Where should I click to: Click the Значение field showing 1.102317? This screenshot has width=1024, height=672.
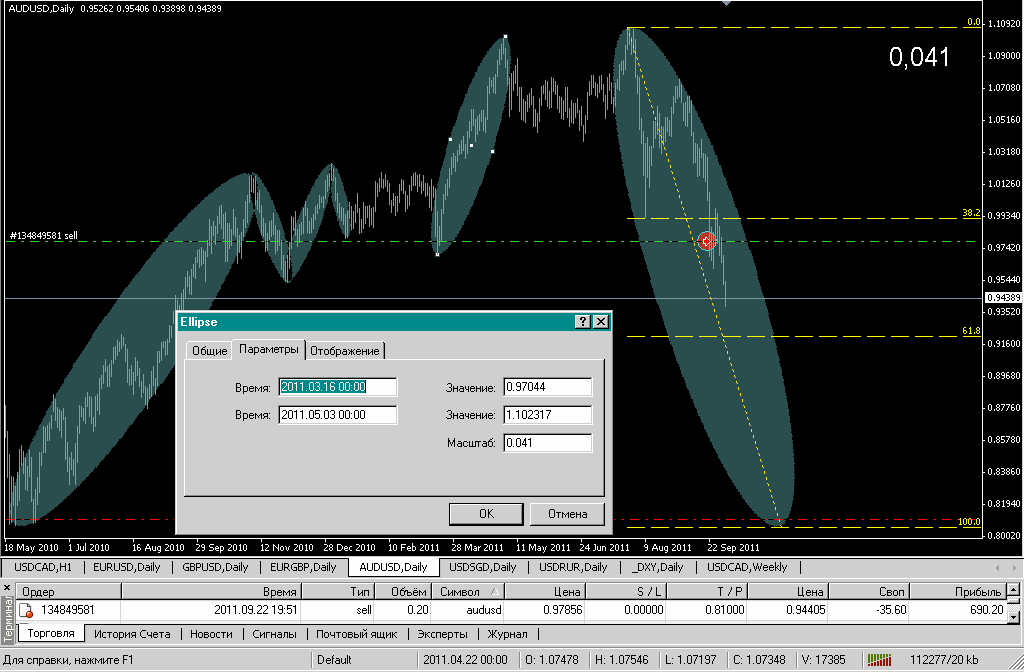[x=547, y=415]
